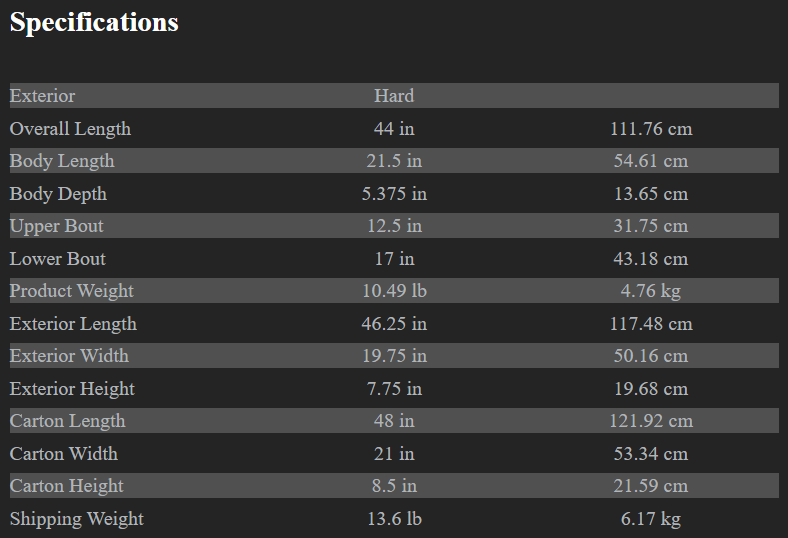Click the 13.65 cm body depth value
Viewport: 788px width, 538px height.
(x=651, y=194)
